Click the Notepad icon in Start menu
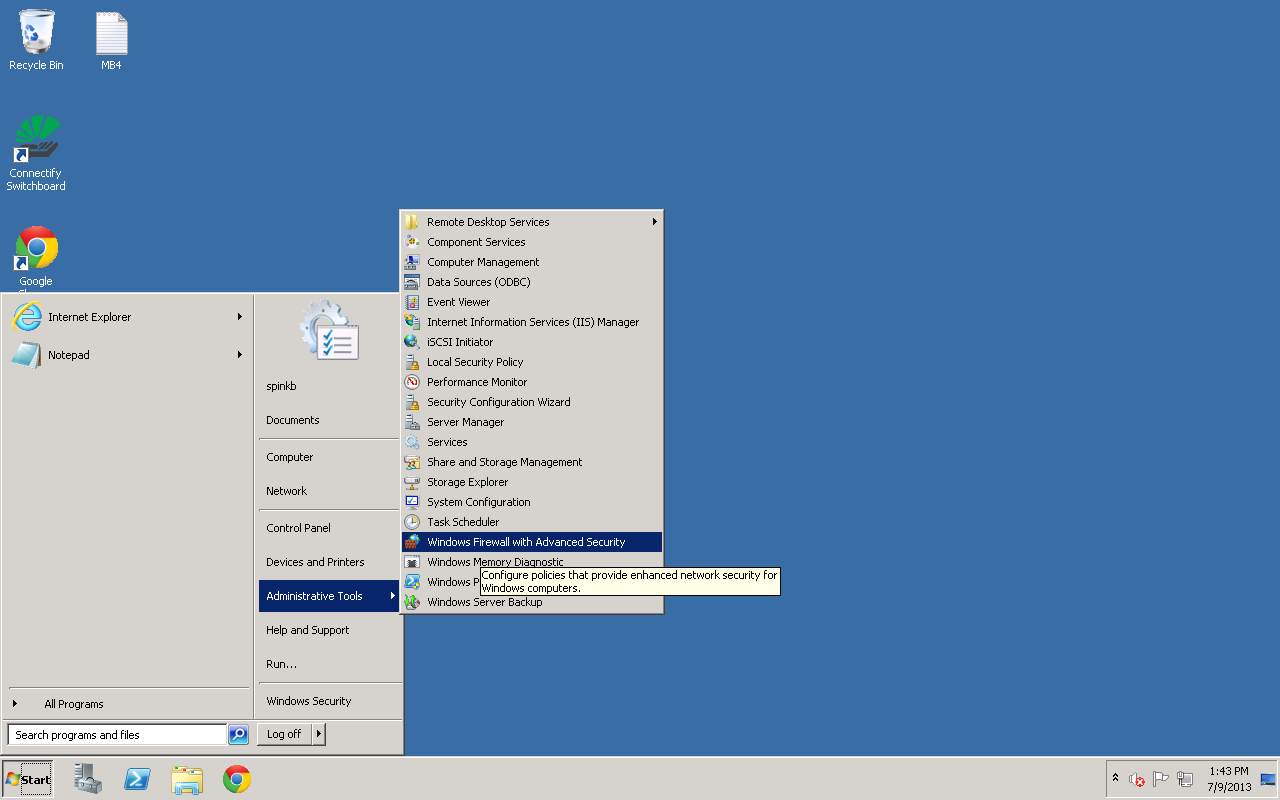Screen dimensions: 1280x800 coord(27,355)
